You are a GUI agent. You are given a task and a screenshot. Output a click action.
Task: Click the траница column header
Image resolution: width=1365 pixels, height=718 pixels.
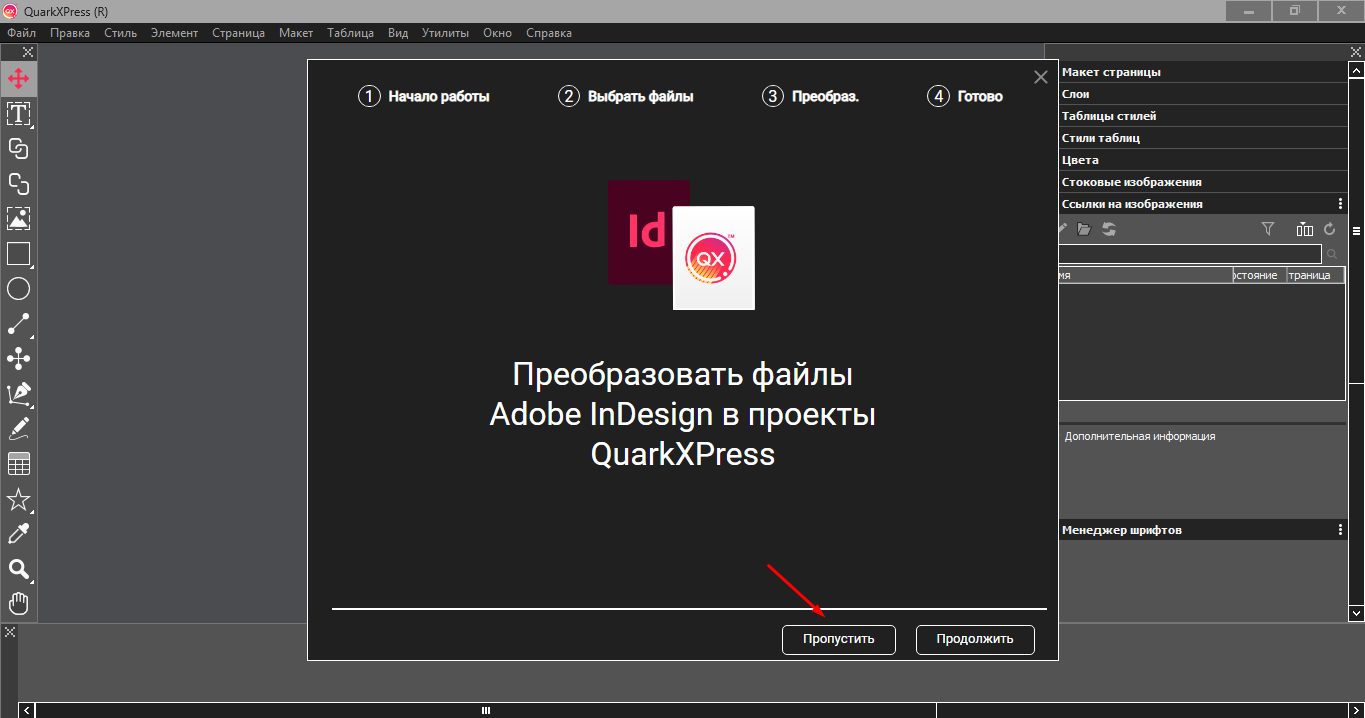(x=1313, y=275)
